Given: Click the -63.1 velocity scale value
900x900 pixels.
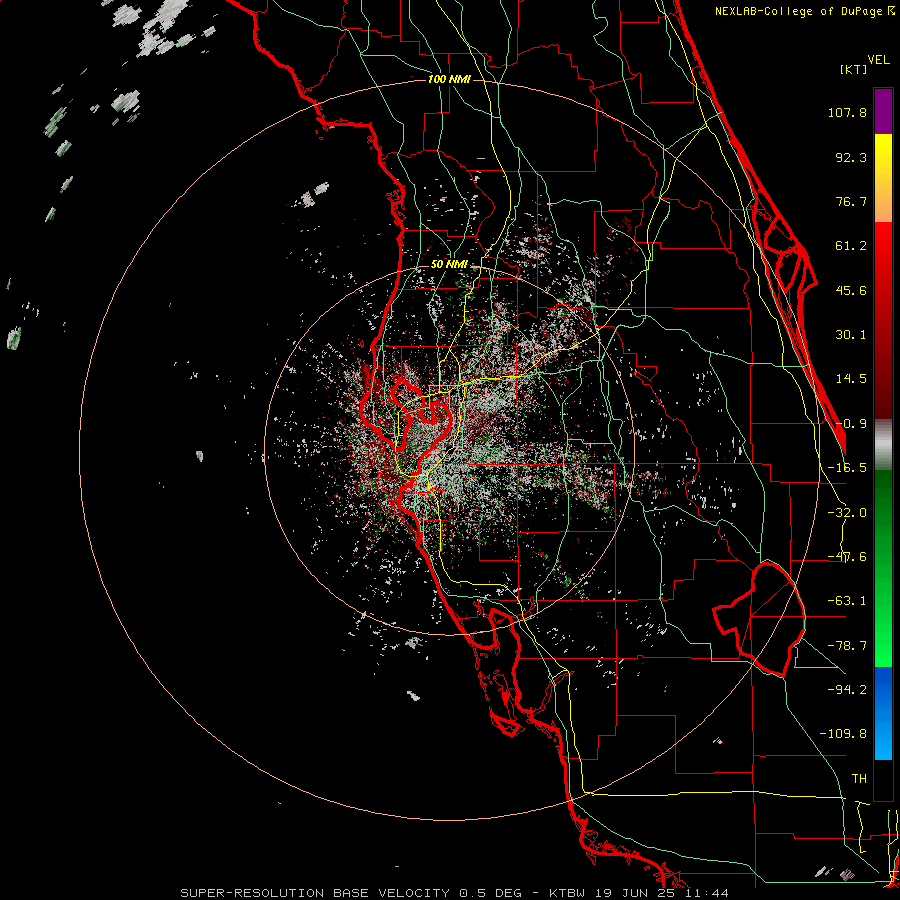Looking at the screenshot, I should 847,601.
